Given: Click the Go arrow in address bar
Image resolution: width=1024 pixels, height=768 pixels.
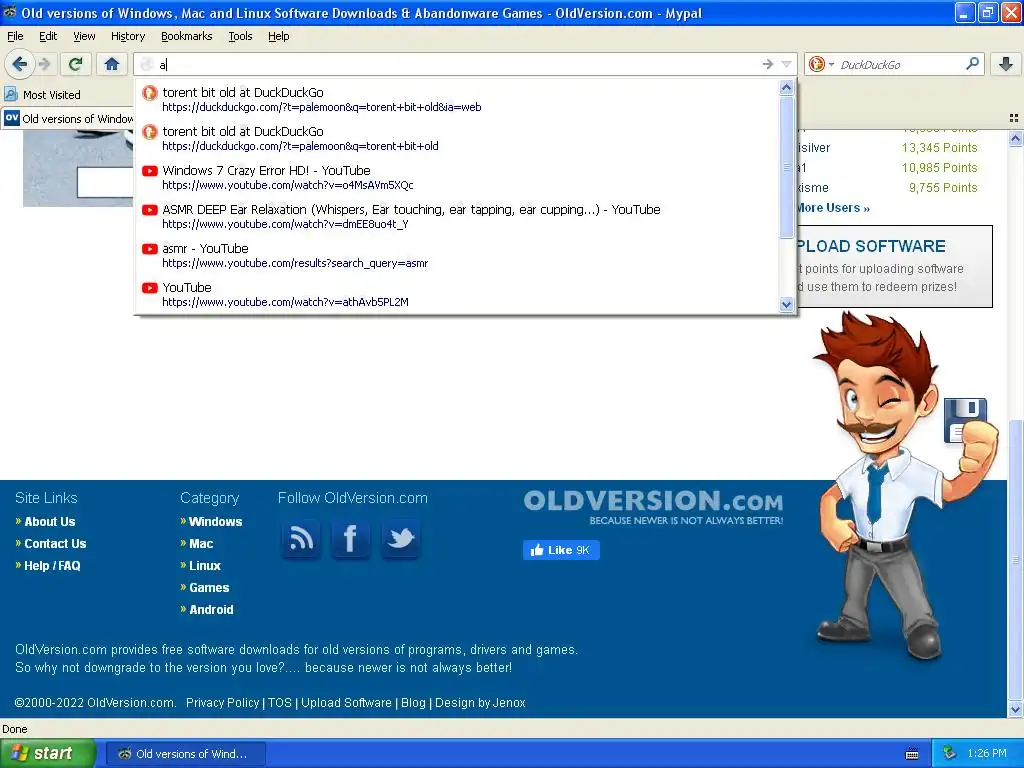Looking at the screenshot, I should point(768,64).
